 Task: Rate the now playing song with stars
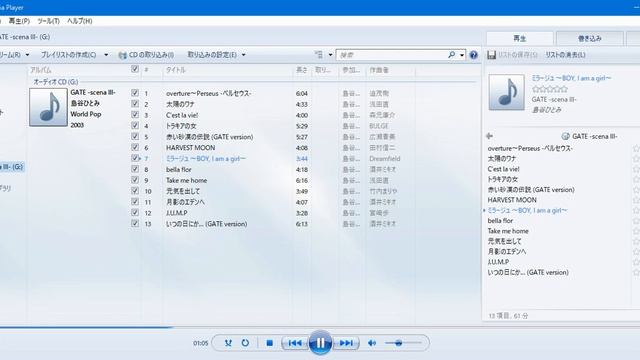coord(550,89)
